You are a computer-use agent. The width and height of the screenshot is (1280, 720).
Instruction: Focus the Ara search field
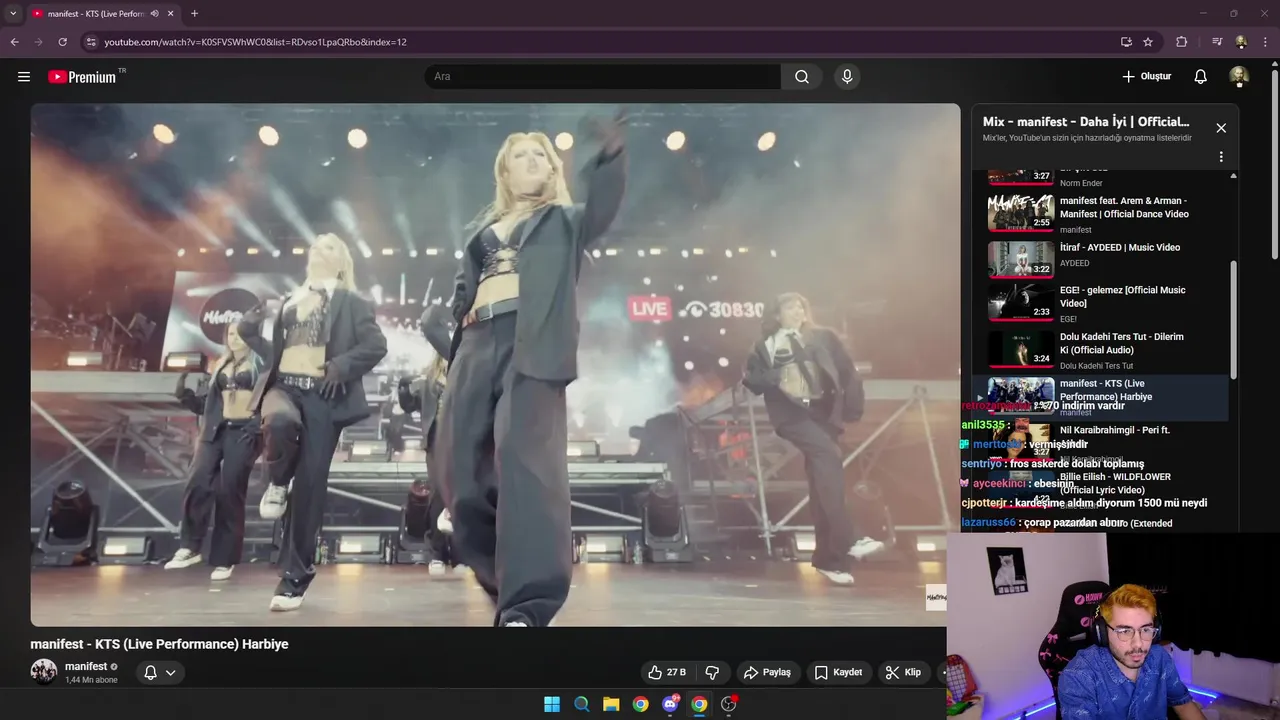[x=603, y=77]
